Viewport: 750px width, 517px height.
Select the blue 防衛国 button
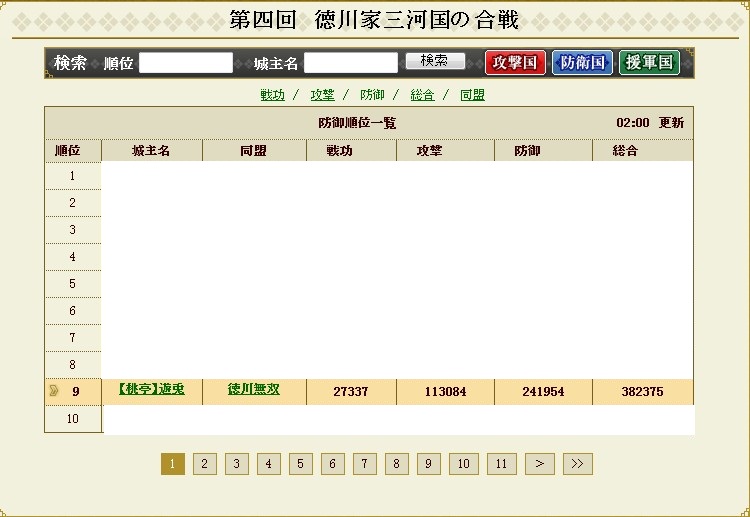582,63
